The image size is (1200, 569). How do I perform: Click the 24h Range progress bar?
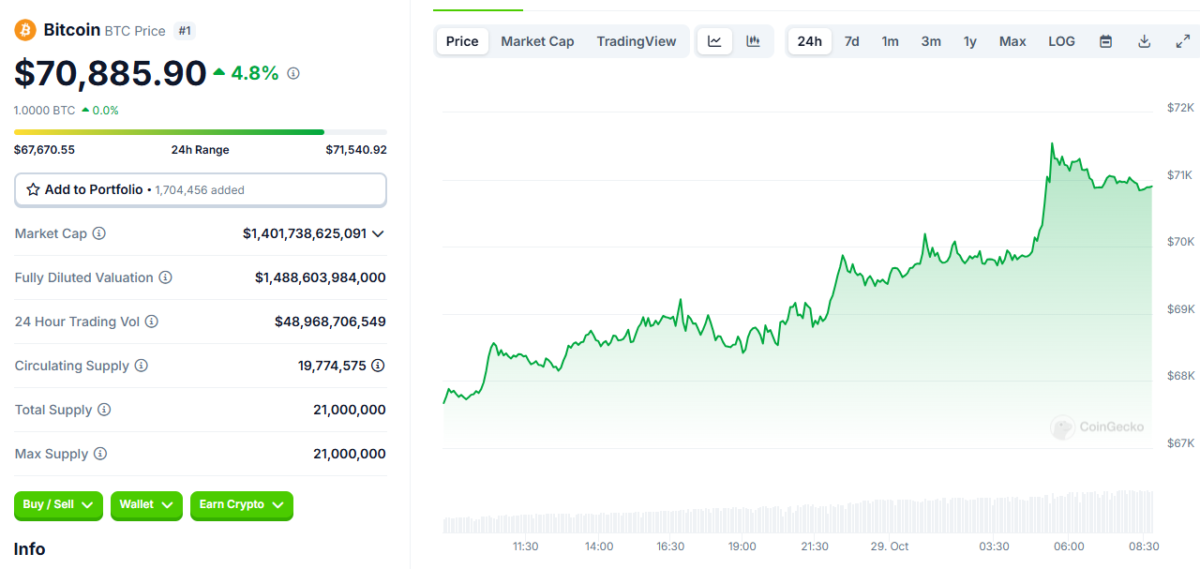(x=200, y=132)
